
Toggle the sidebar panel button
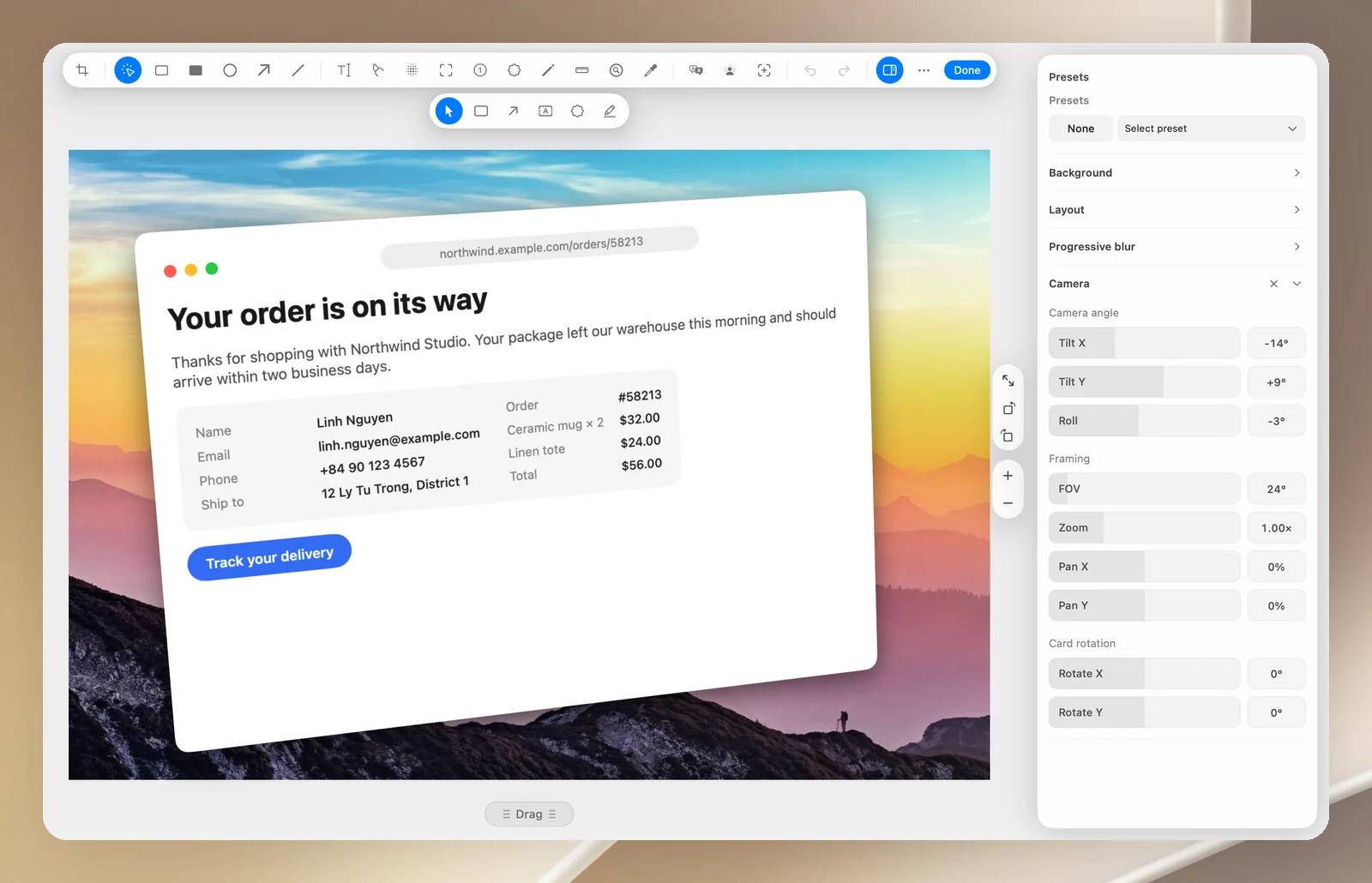[x=890, y=70]
